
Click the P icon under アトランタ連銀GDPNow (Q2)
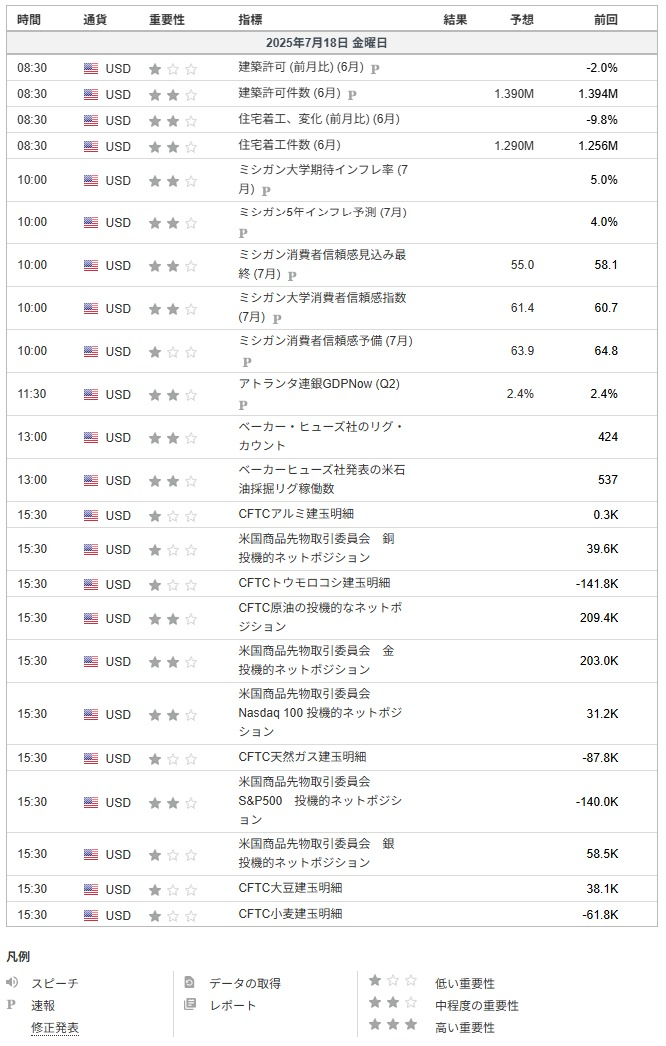pyautogui.click(x=243, y=405)
